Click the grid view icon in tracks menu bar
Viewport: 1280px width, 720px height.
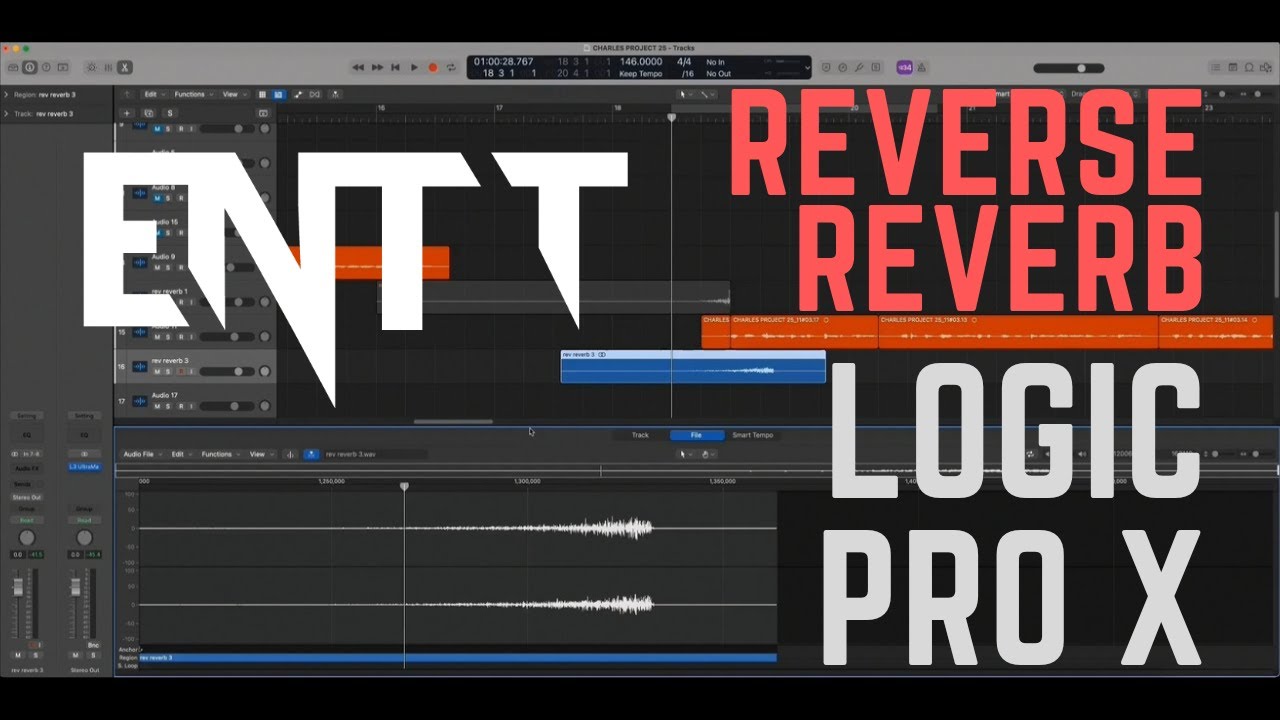tap(263, 94)
